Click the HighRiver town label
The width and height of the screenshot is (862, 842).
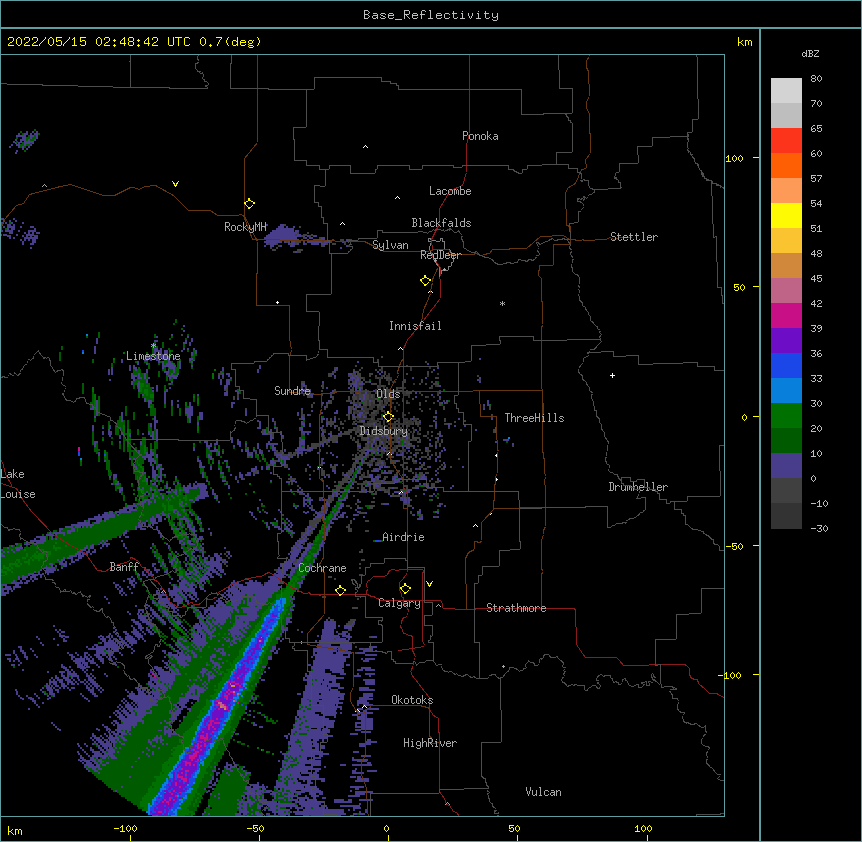tap(430, 743)
